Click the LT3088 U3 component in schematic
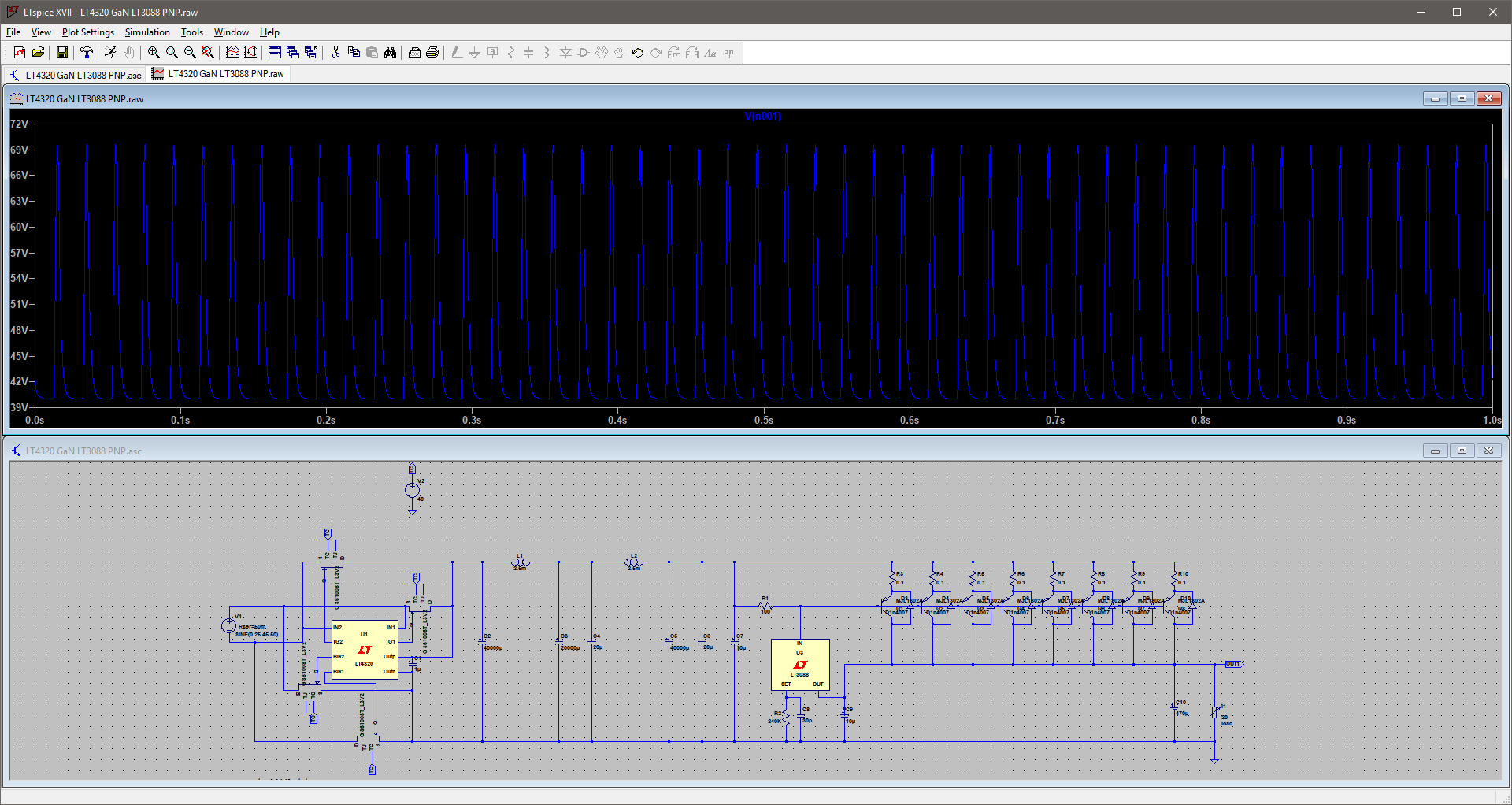The width and height of the screenshot is (1512, 805). (x=800, y=665)
